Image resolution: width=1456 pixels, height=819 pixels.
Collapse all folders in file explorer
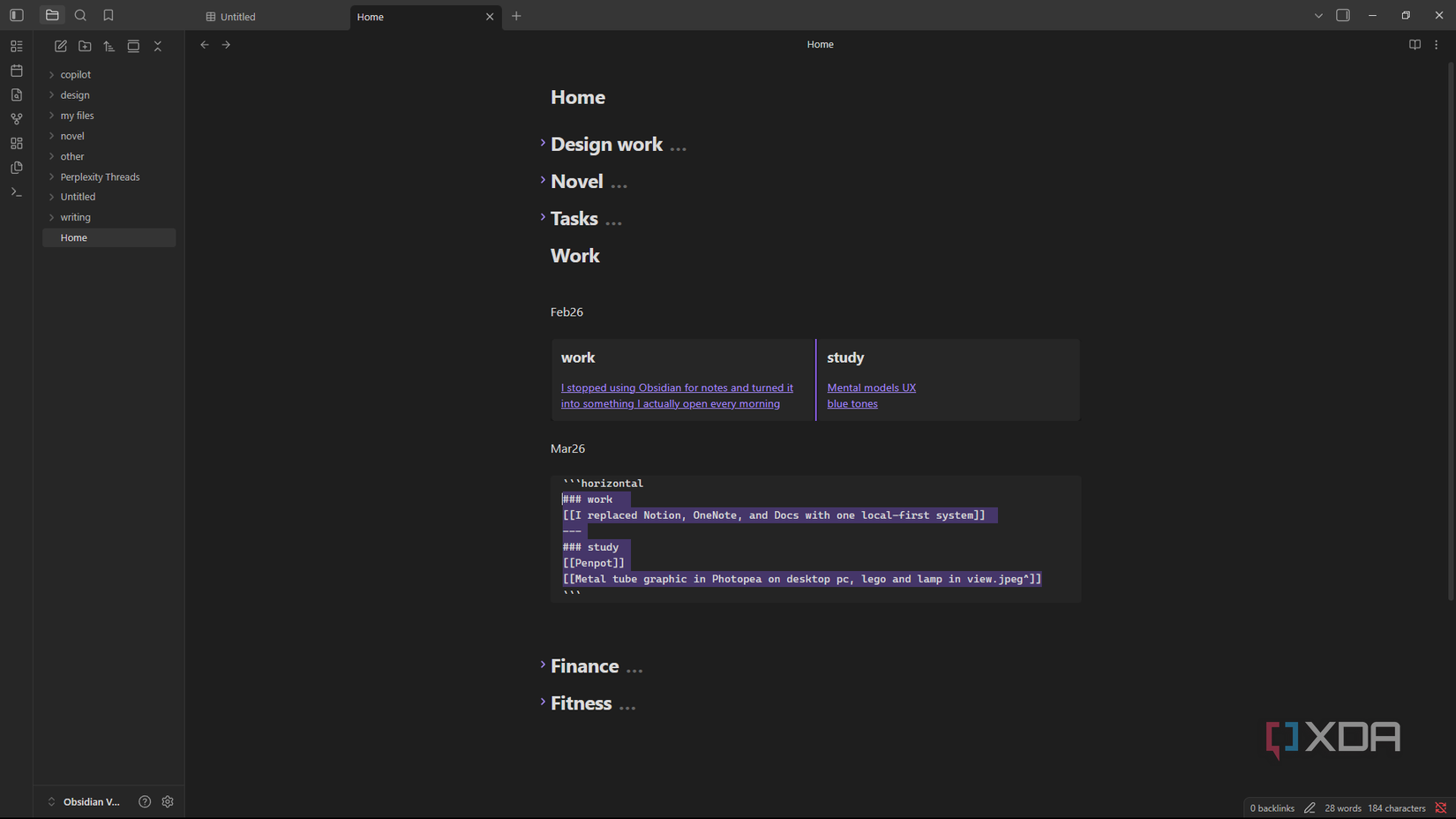click(158, 46)
